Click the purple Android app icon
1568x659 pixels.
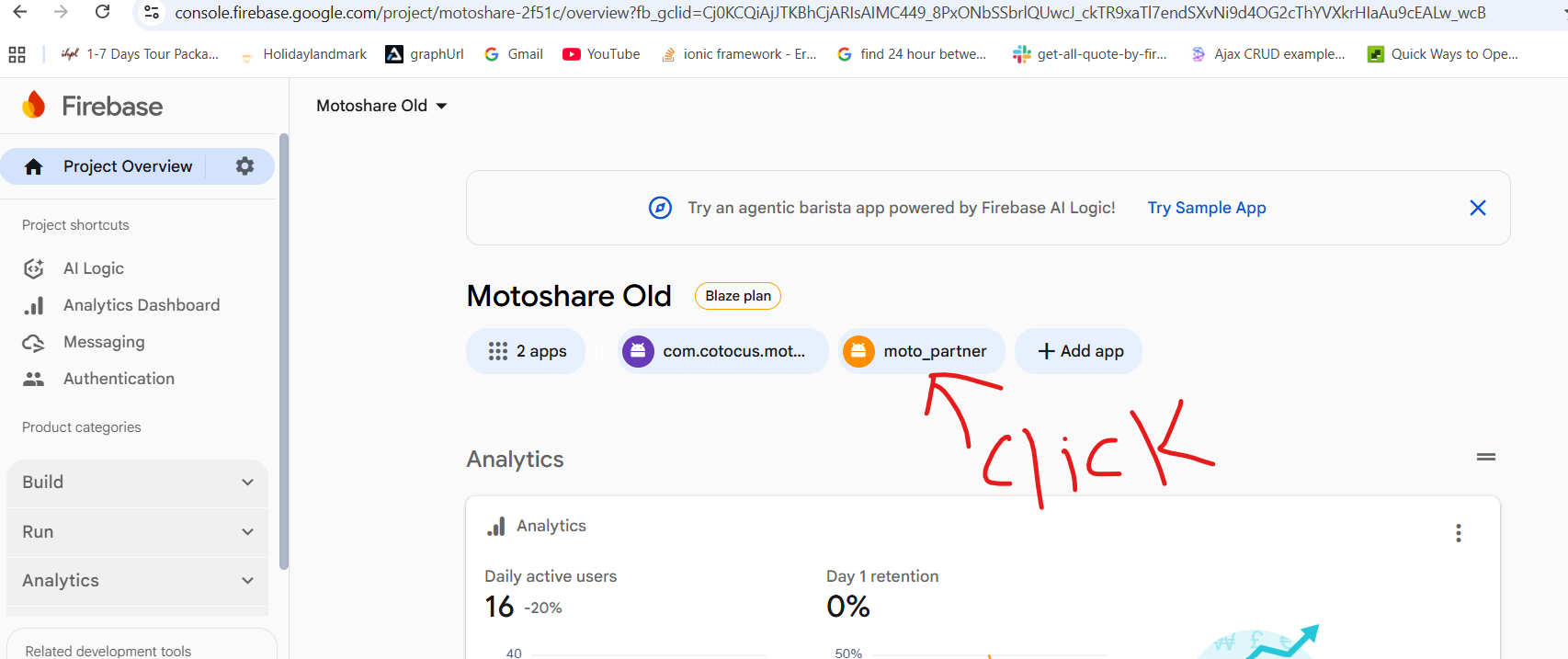pyautogui.click(x=638, y=351)
